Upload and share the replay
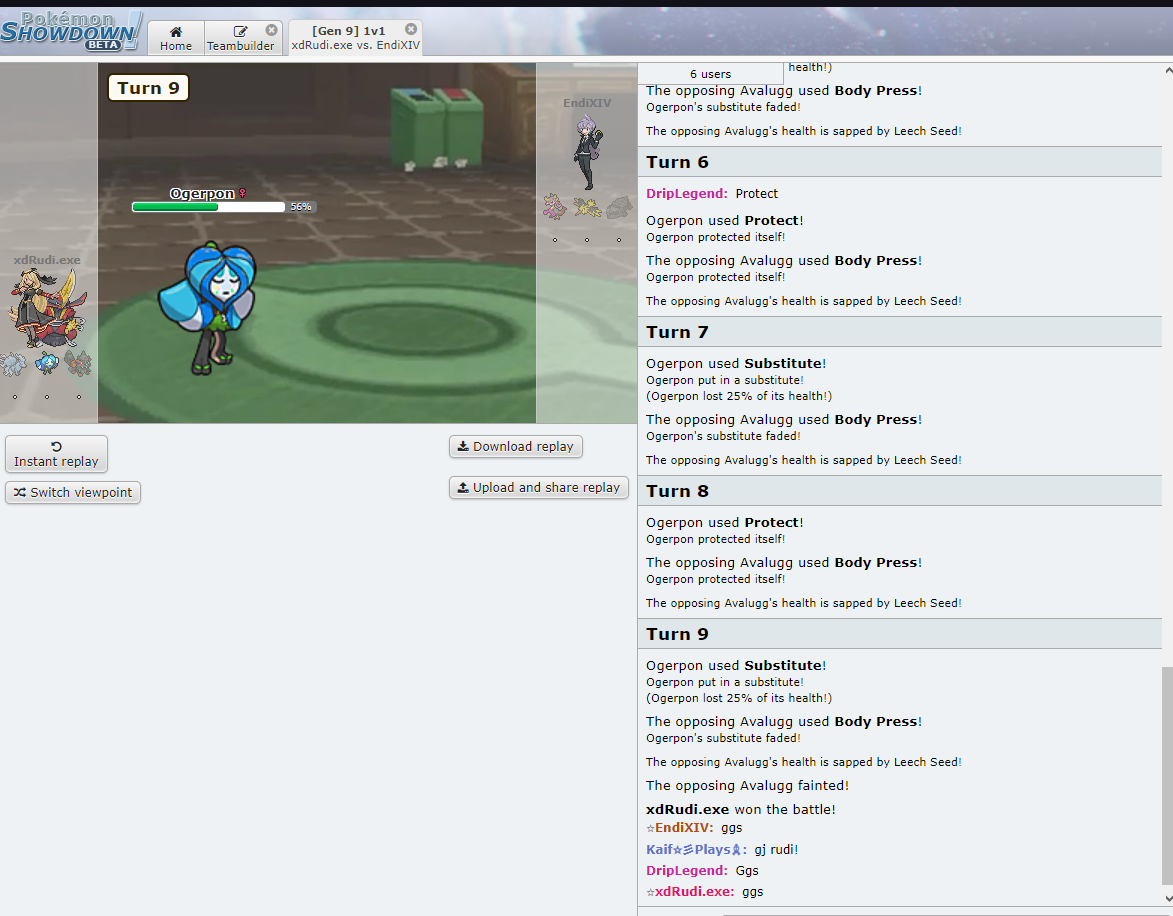Image resolution: width=1173 pixels, height=916 pixels. coord(539,488)
